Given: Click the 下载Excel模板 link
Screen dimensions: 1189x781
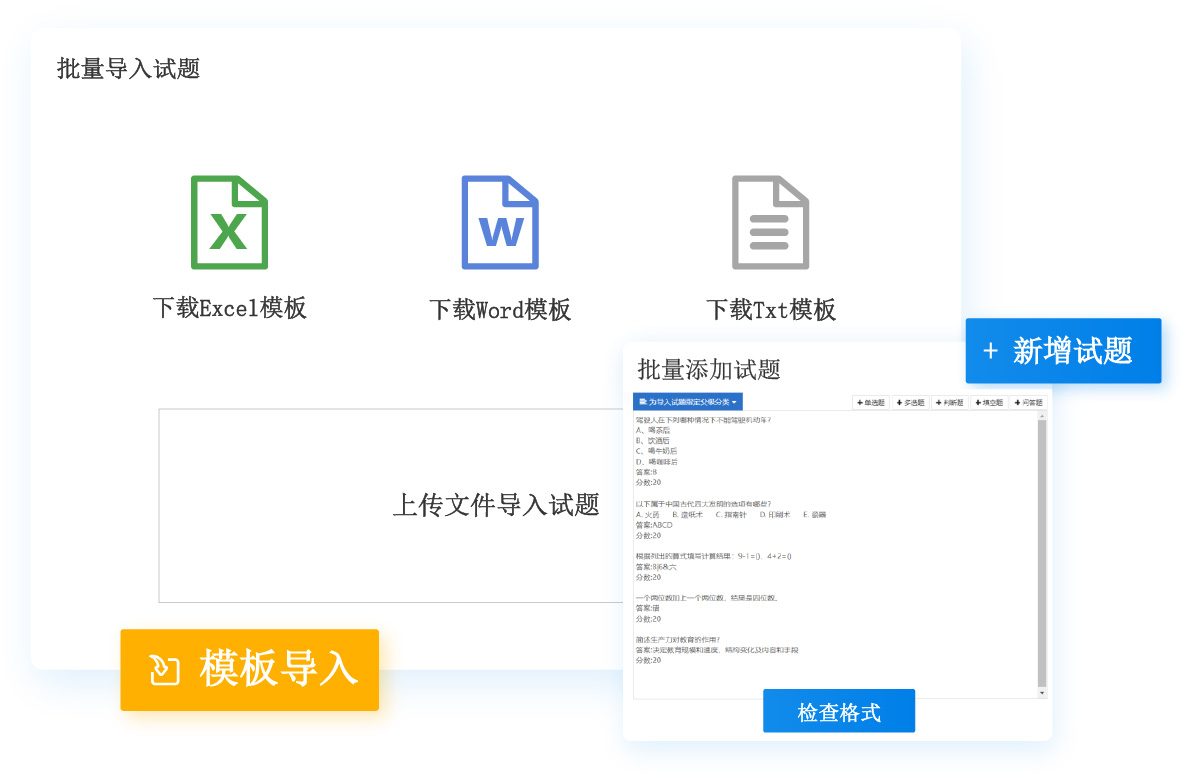Looking at the screenshot, I should pyautogui.click(x=229, y=308).
